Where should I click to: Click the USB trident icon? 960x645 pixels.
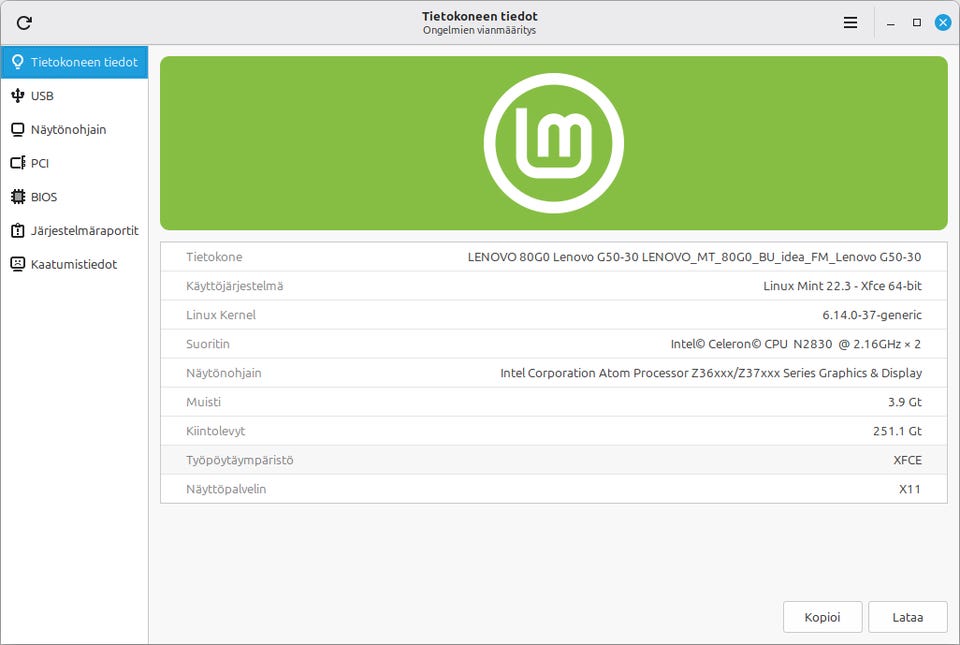click(18, 95)
